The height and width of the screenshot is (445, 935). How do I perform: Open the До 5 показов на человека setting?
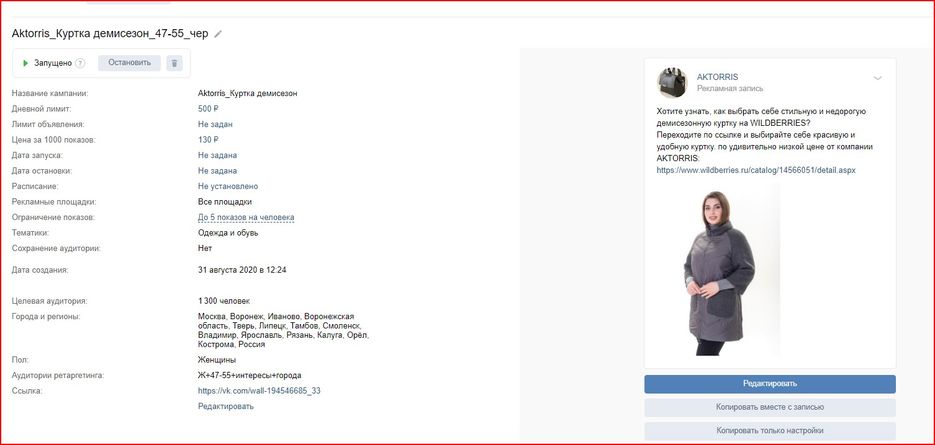(246, 218)
